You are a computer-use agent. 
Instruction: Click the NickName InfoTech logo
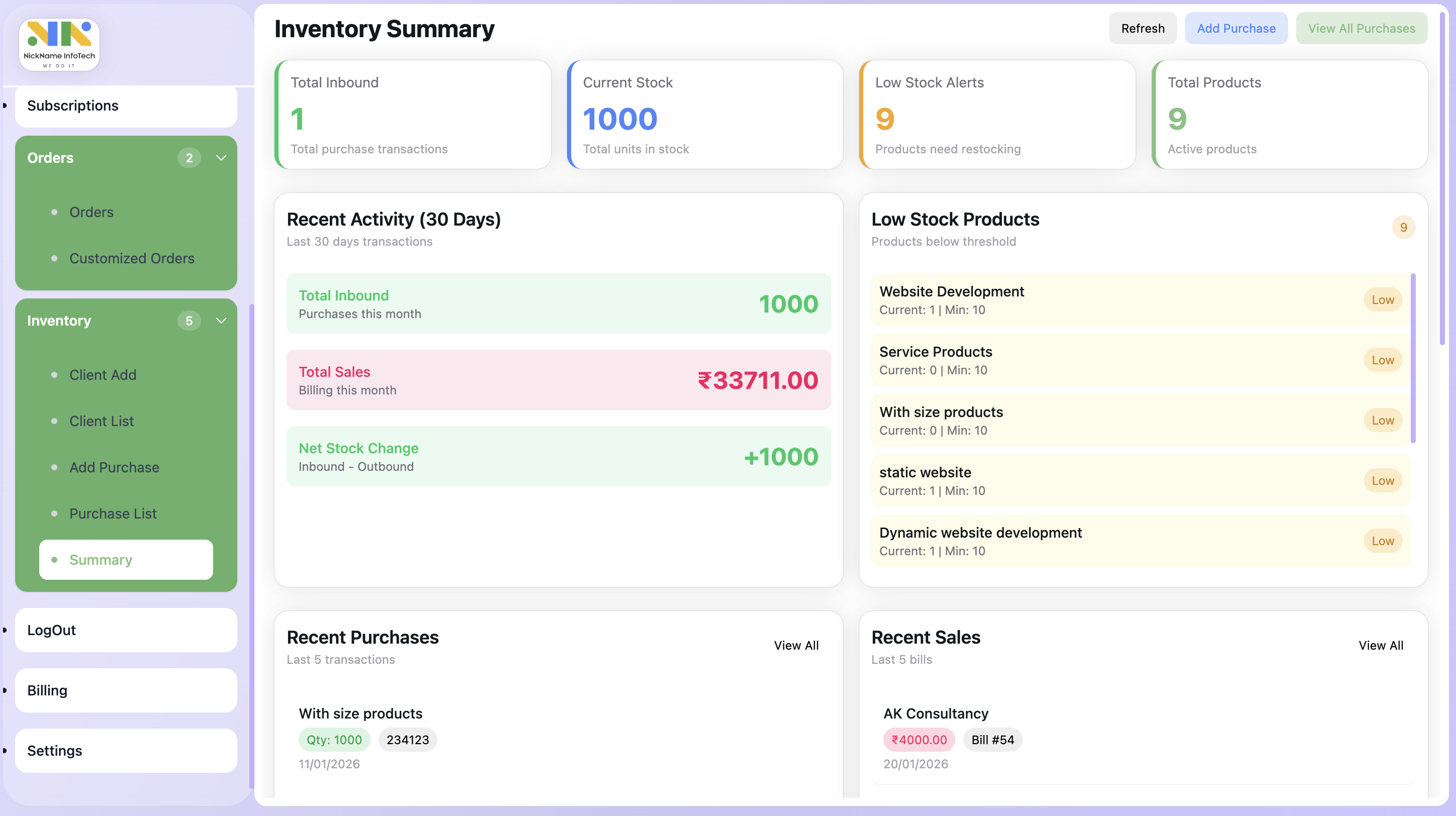coord(59,44)
